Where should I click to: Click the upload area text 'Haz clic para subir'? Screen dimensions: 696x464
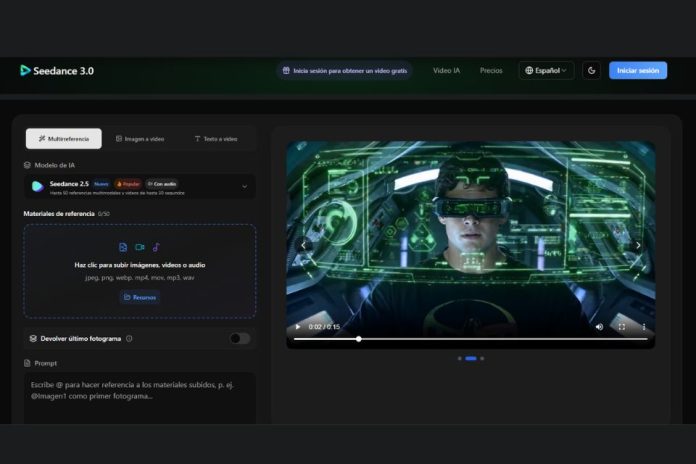[139, 265]
